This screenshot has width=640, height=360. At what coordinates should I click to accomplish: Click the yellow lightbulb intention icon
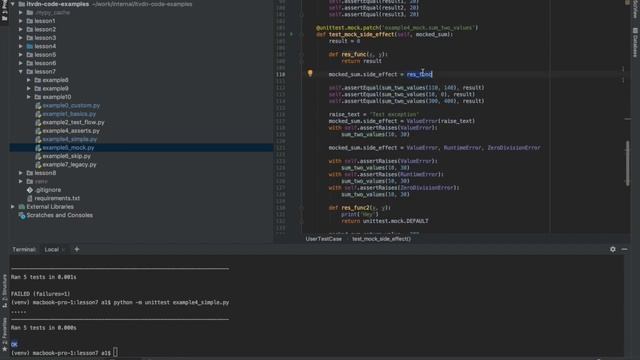click(x=310, y=73)
